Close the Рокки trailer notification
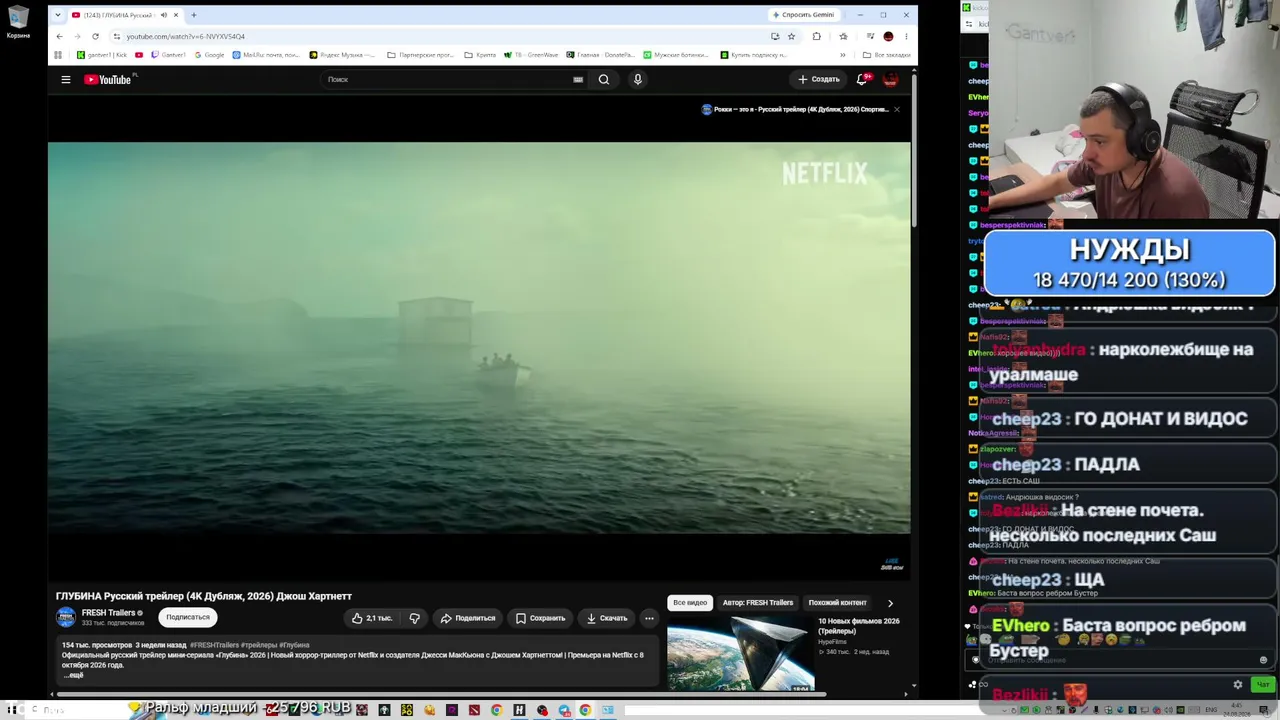Image resolution: width=1280 pixels, height=720 pixels. [x=897, y=109]
